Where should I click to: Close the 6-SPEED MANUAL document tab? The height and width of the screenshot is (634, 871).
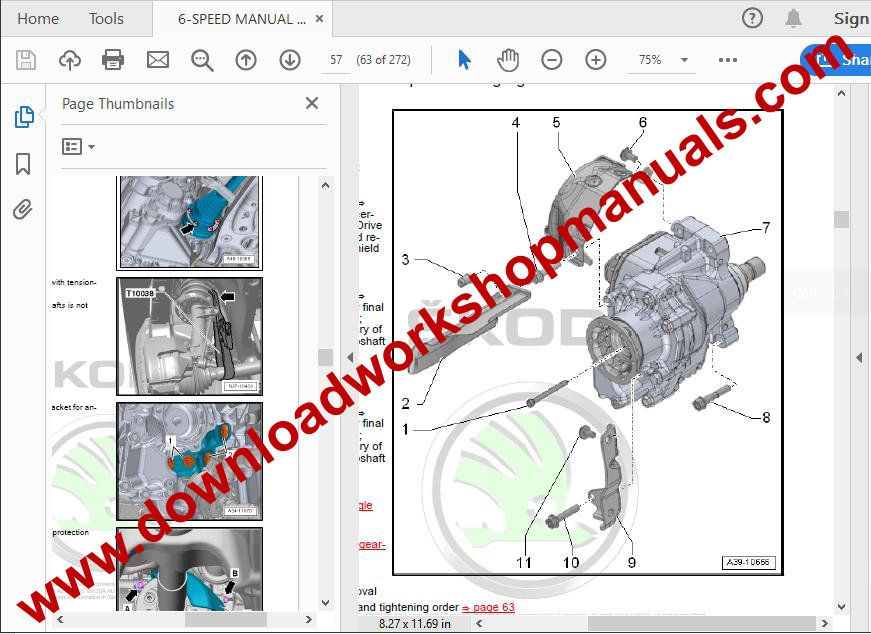[x=319, y=19]
